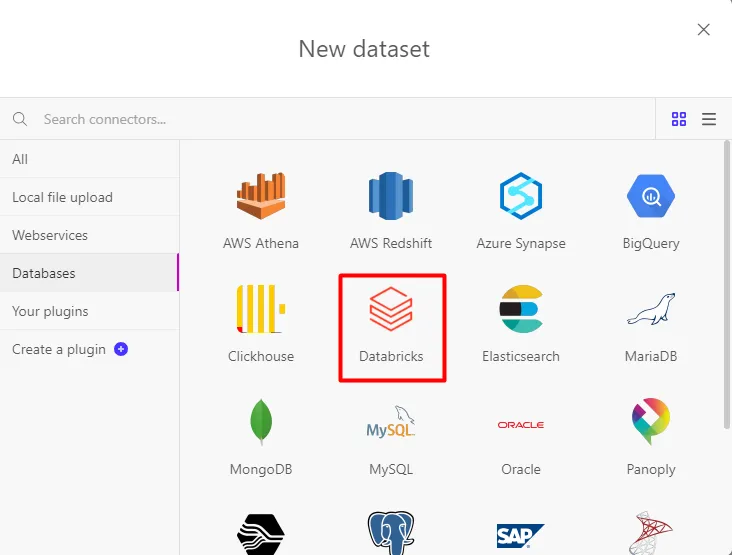Select the AWS Redshift connector icon
Screen dimensions: 732x555
[x=391, y=196]
